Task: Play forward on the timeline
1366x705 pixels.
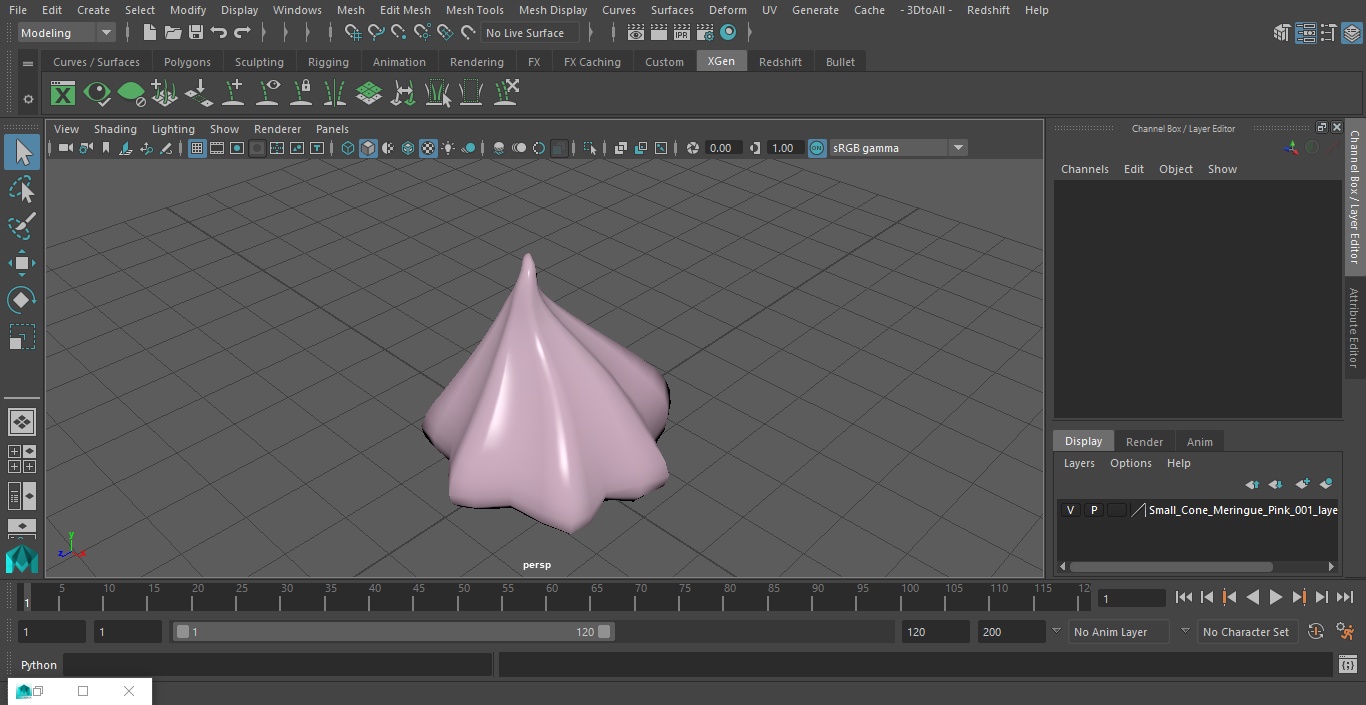Action: pos(1276,597)
